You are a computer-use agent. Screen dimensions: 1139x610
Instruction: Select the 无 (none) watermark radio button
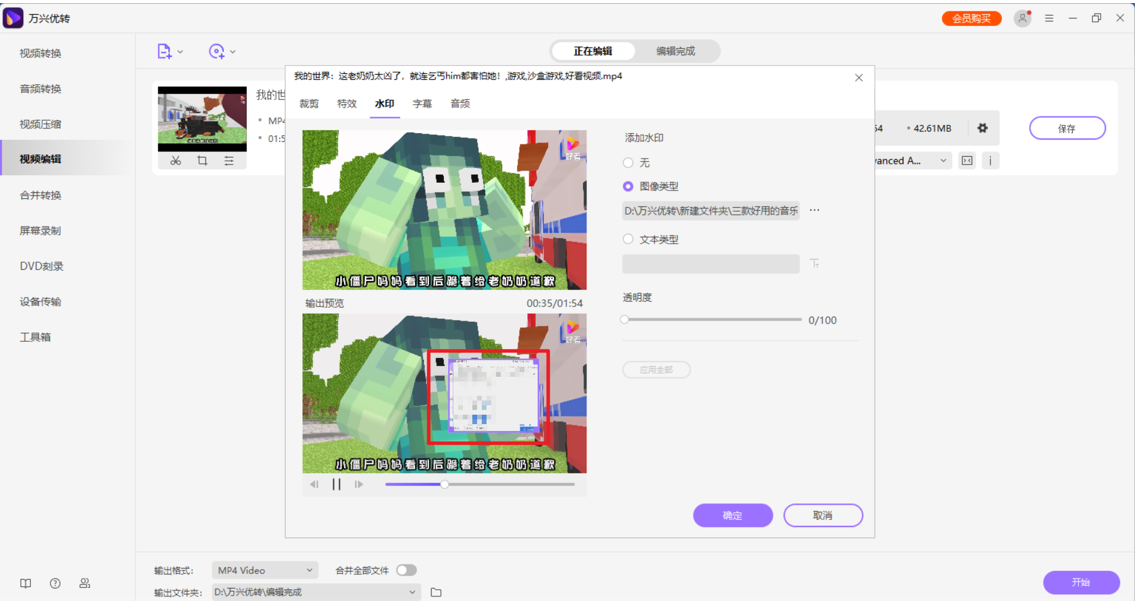628,163
